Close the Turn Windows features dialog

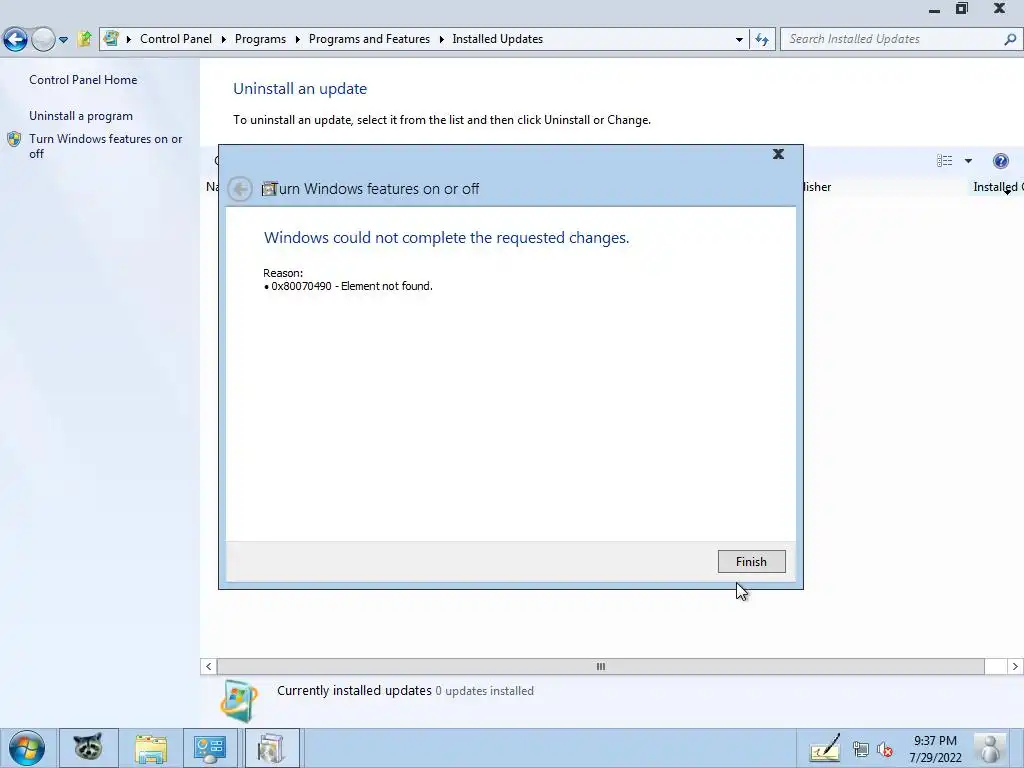(778, 154)
